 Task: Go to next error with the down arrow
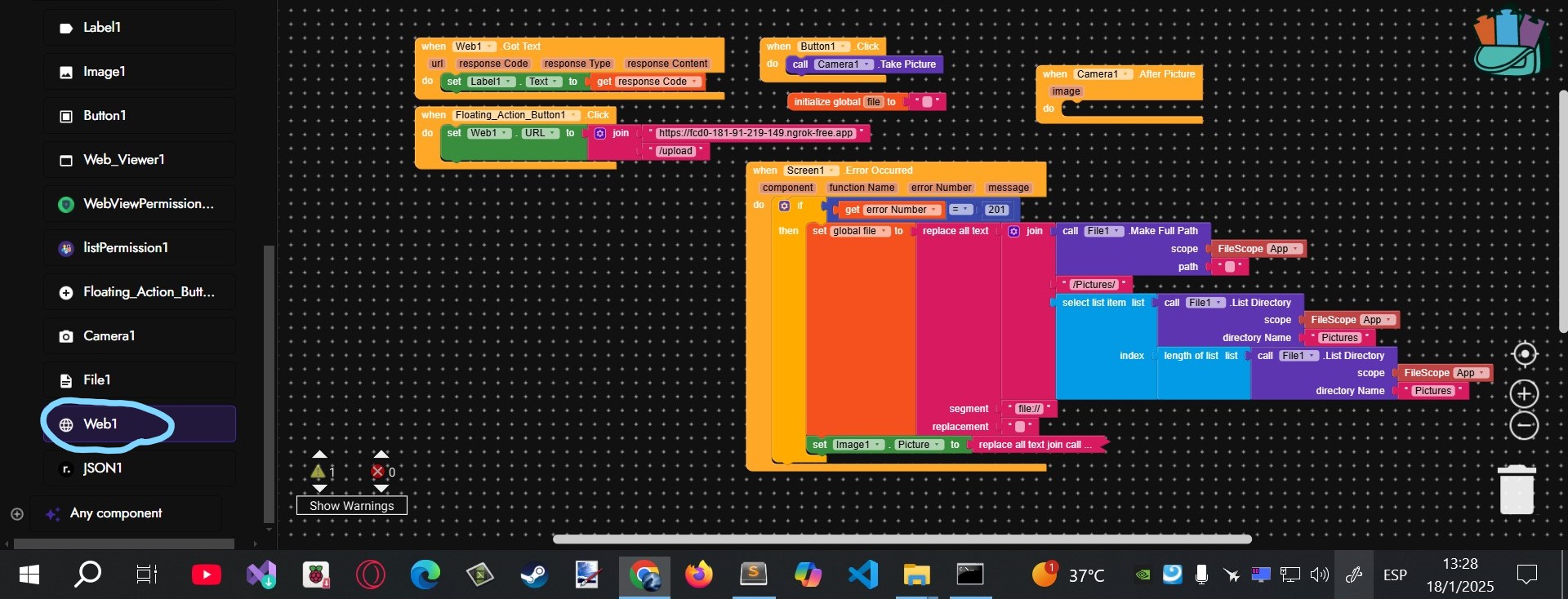pos(381,489)
